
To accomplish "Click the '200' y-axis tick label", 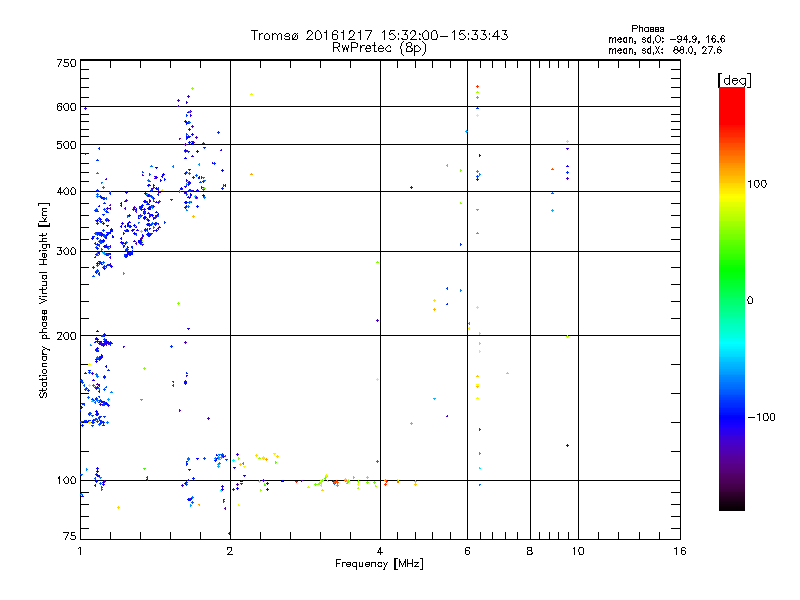I will click(x=66, y=336).
